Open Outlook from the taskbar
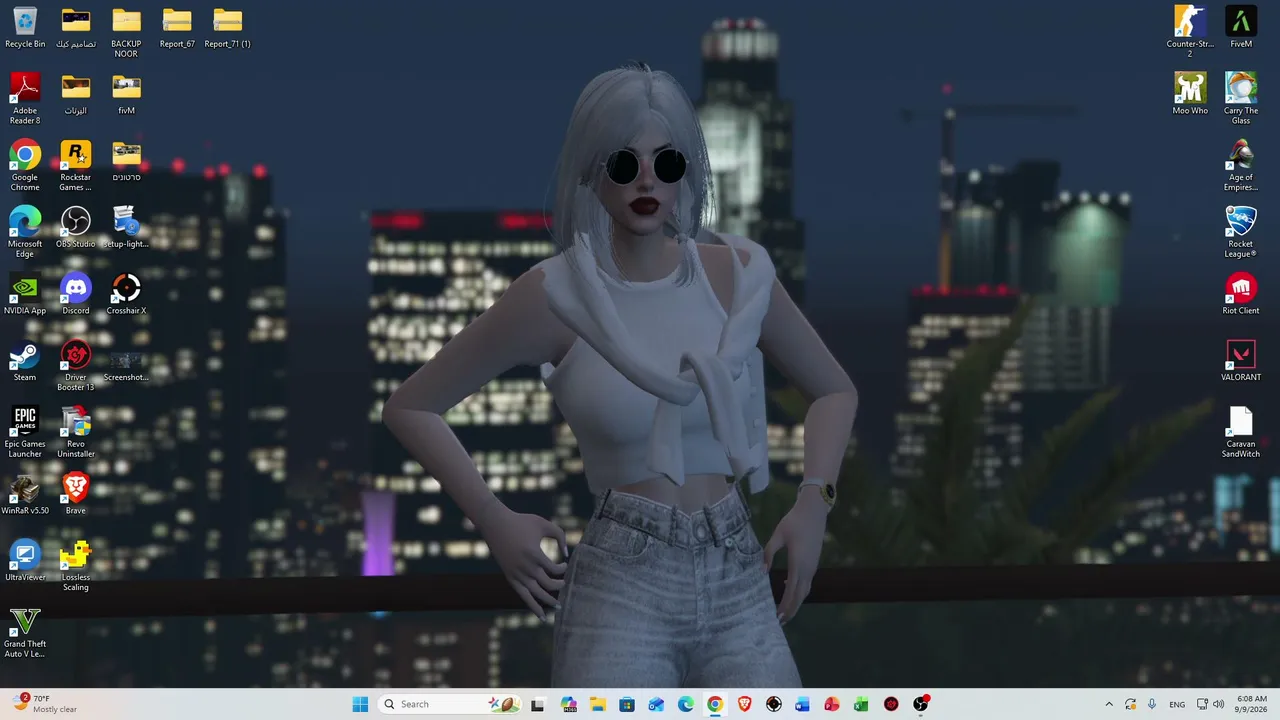This screenshot has height=720, width=1280. tap(656, 704)
